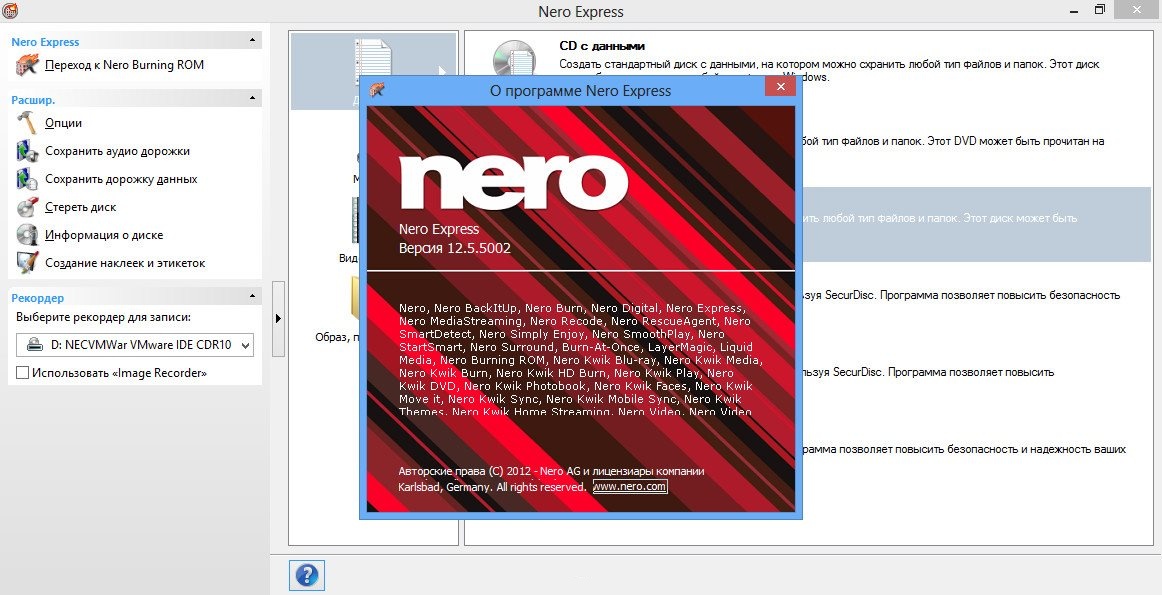Click the Nero Burning ROM switch icon
The height and width of the screenshot is (595, 1162).
pos(28,65)
